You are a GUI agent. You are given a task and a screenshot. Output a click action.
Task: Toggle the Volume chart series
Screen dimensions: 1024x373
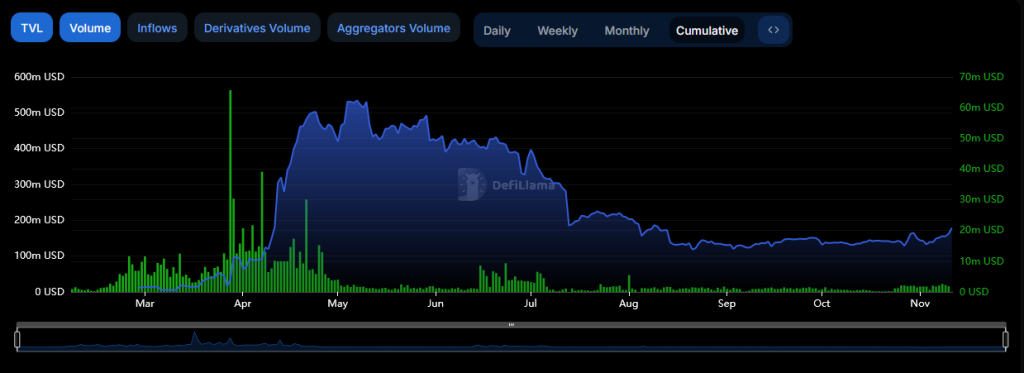pos(90,27)
